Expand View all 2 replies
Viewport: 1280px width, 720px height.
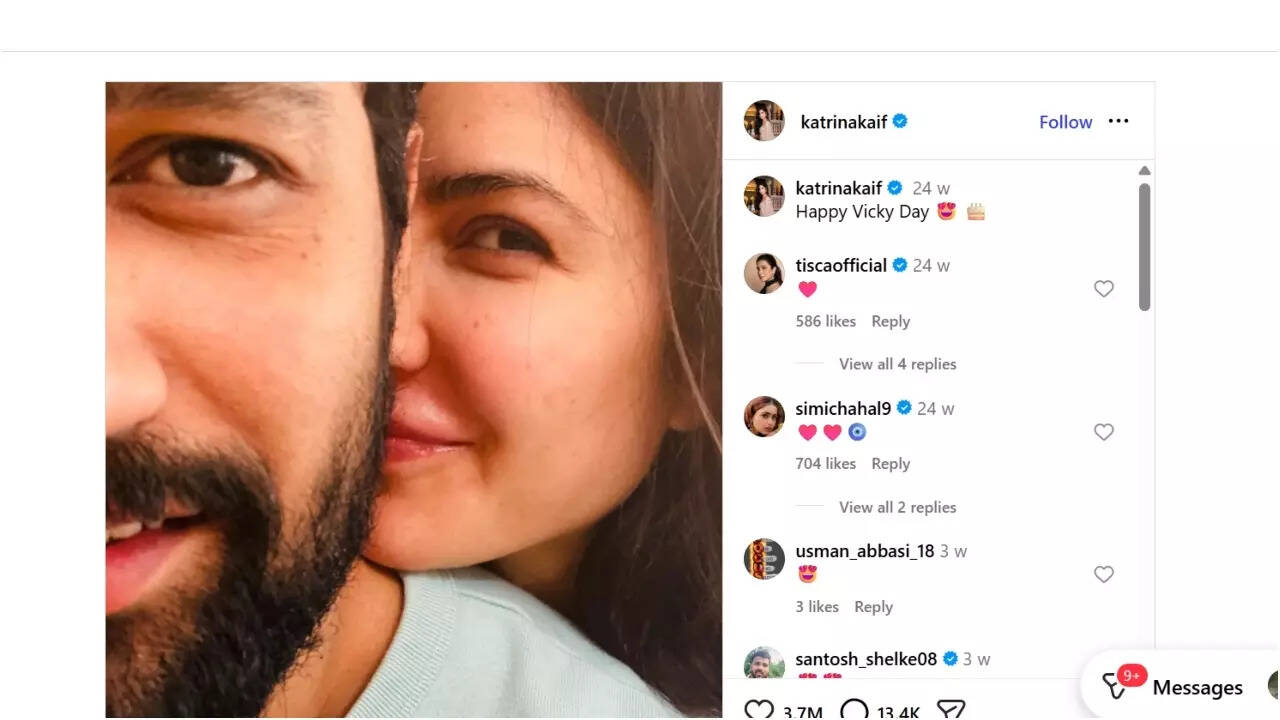coord(897,507)
